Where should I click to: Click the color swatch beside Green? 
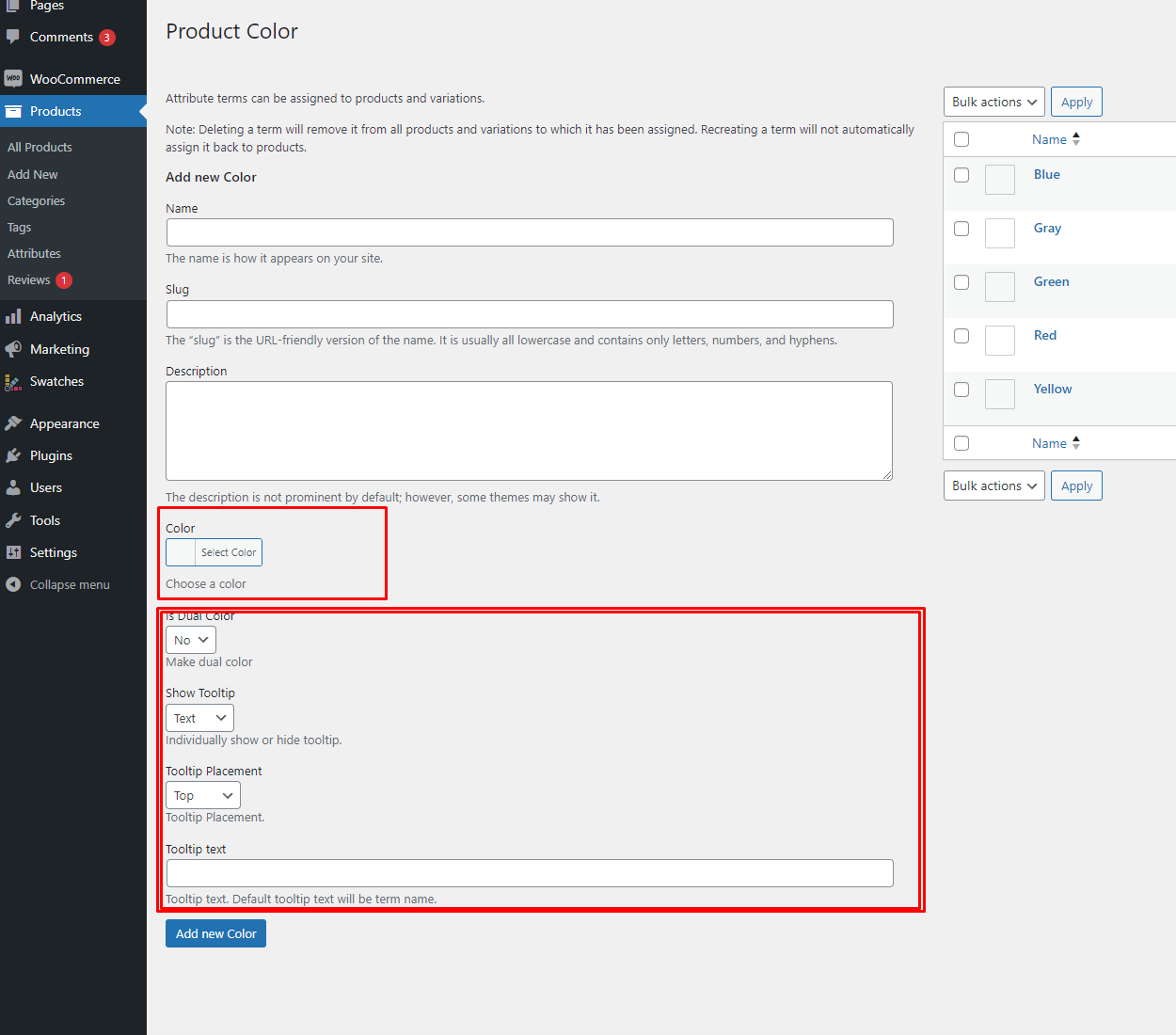click(x=1000, y=287)
